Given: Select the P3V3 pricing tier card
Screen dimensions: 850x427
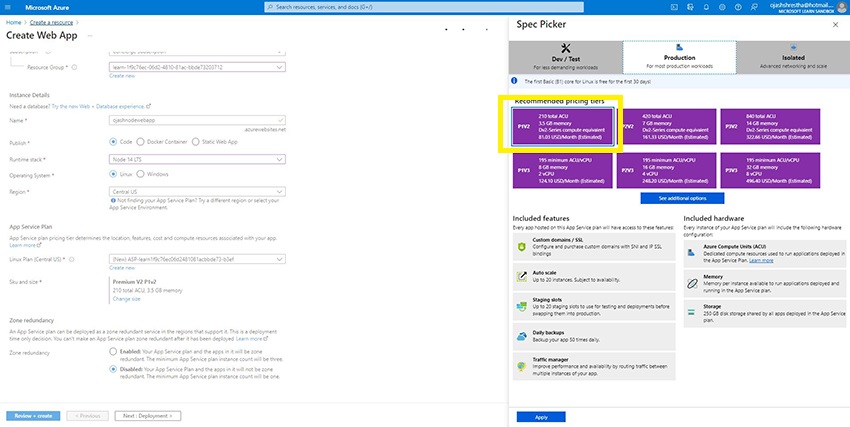Looking at the screenshot, I should click(770, 170).
